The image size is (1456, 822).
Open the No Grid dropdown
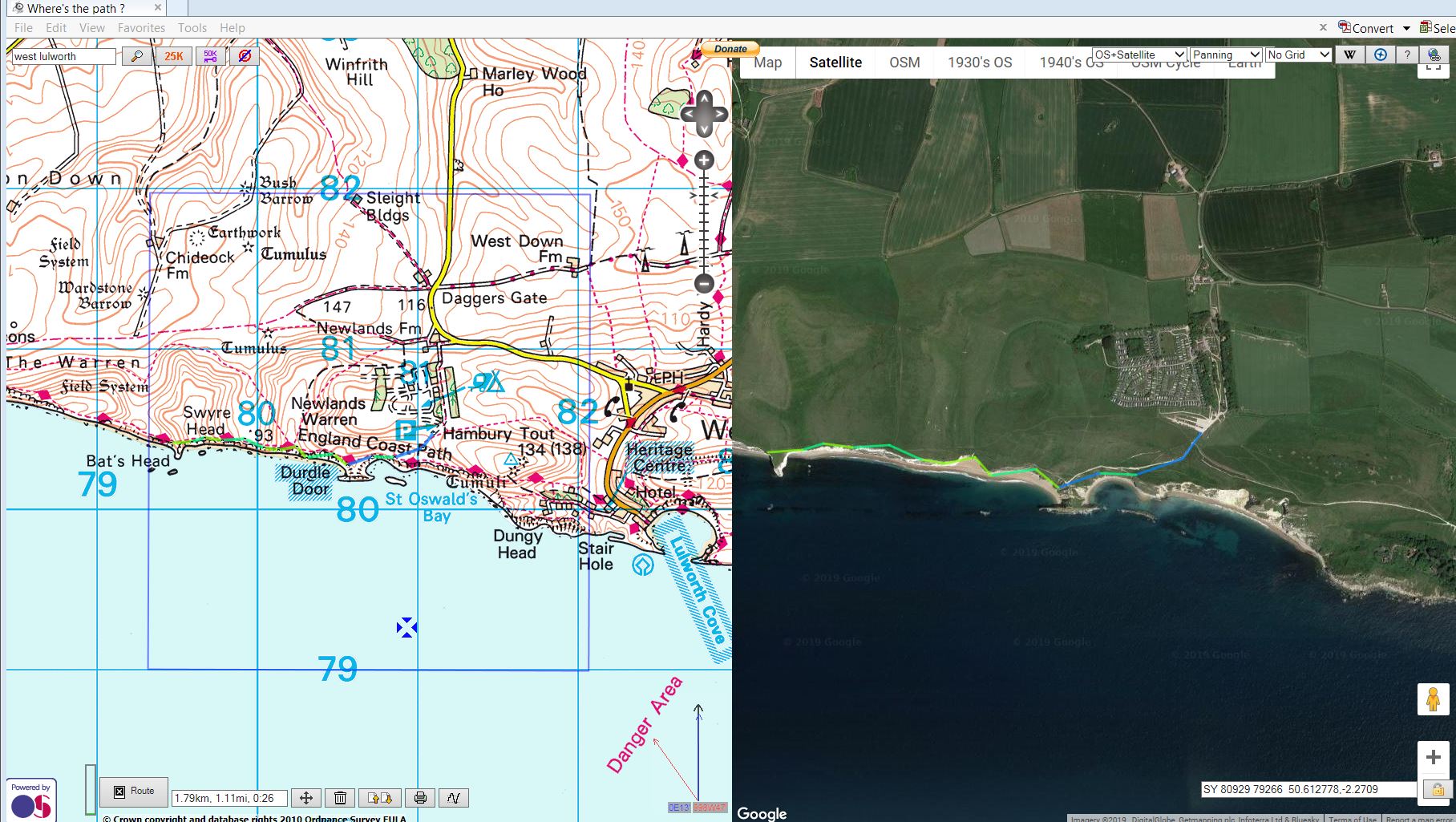tap(1297, 54)
